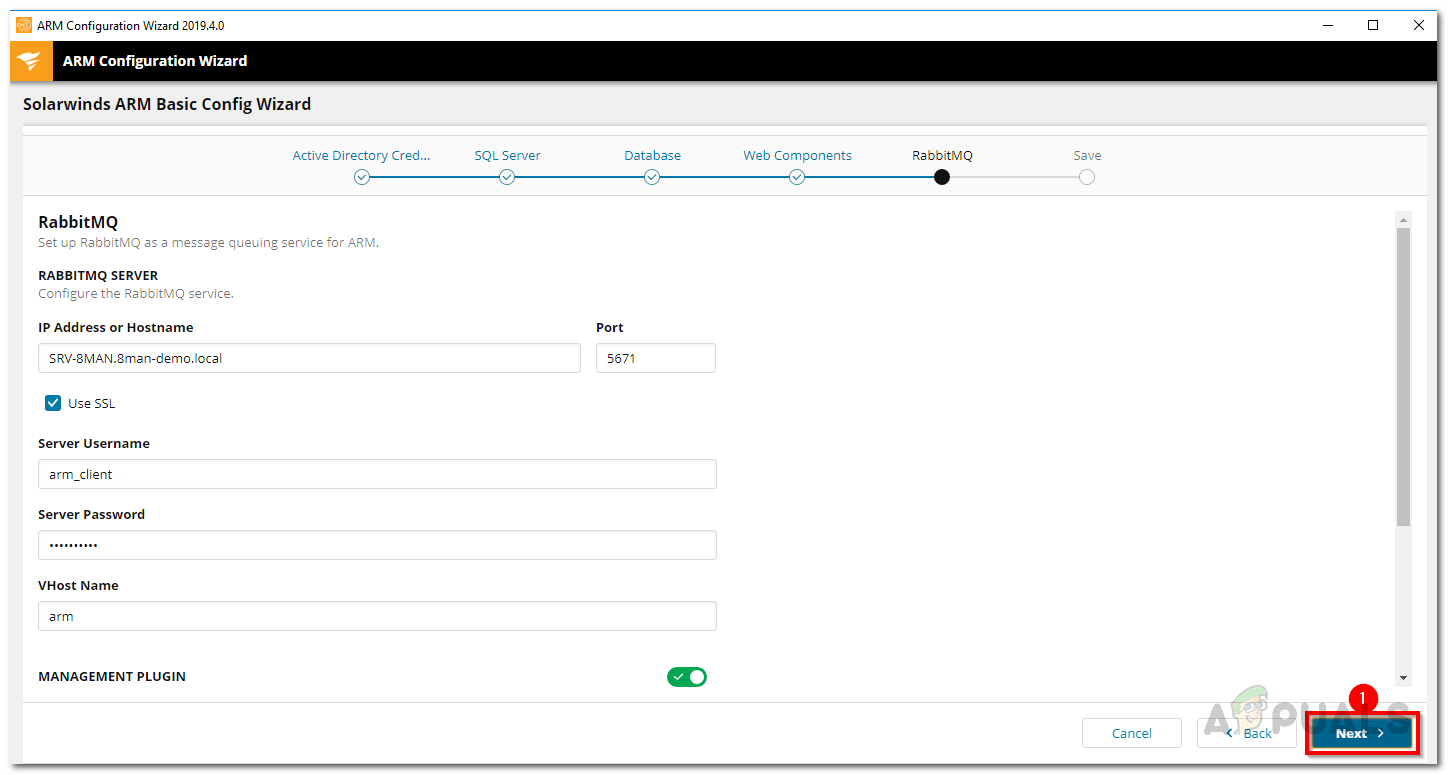Click the VHost Name field

tap(377, 616)
